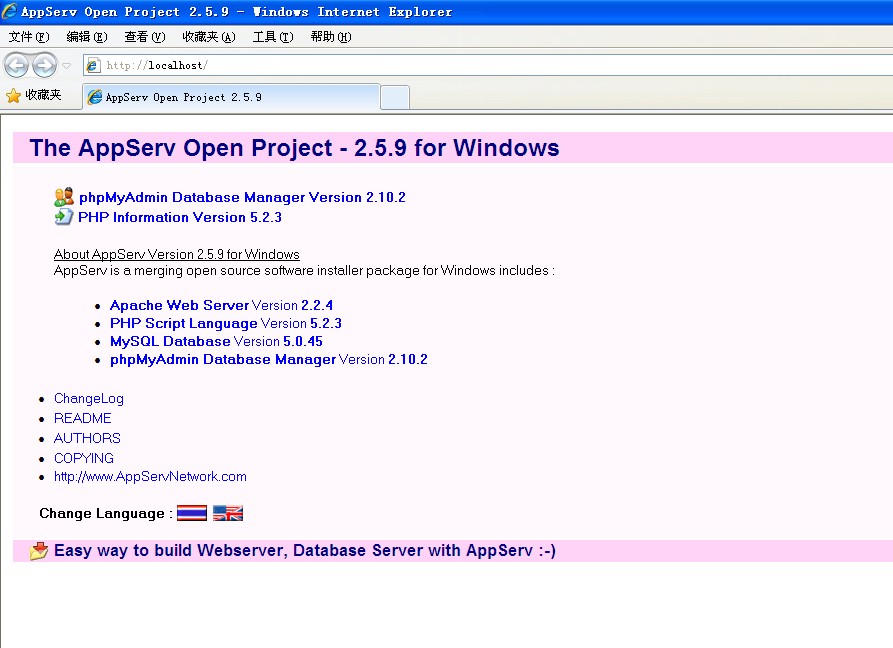This screenshot has height=648, width=893.
Task: Open a new blank tab
Action: click(395, 97)
